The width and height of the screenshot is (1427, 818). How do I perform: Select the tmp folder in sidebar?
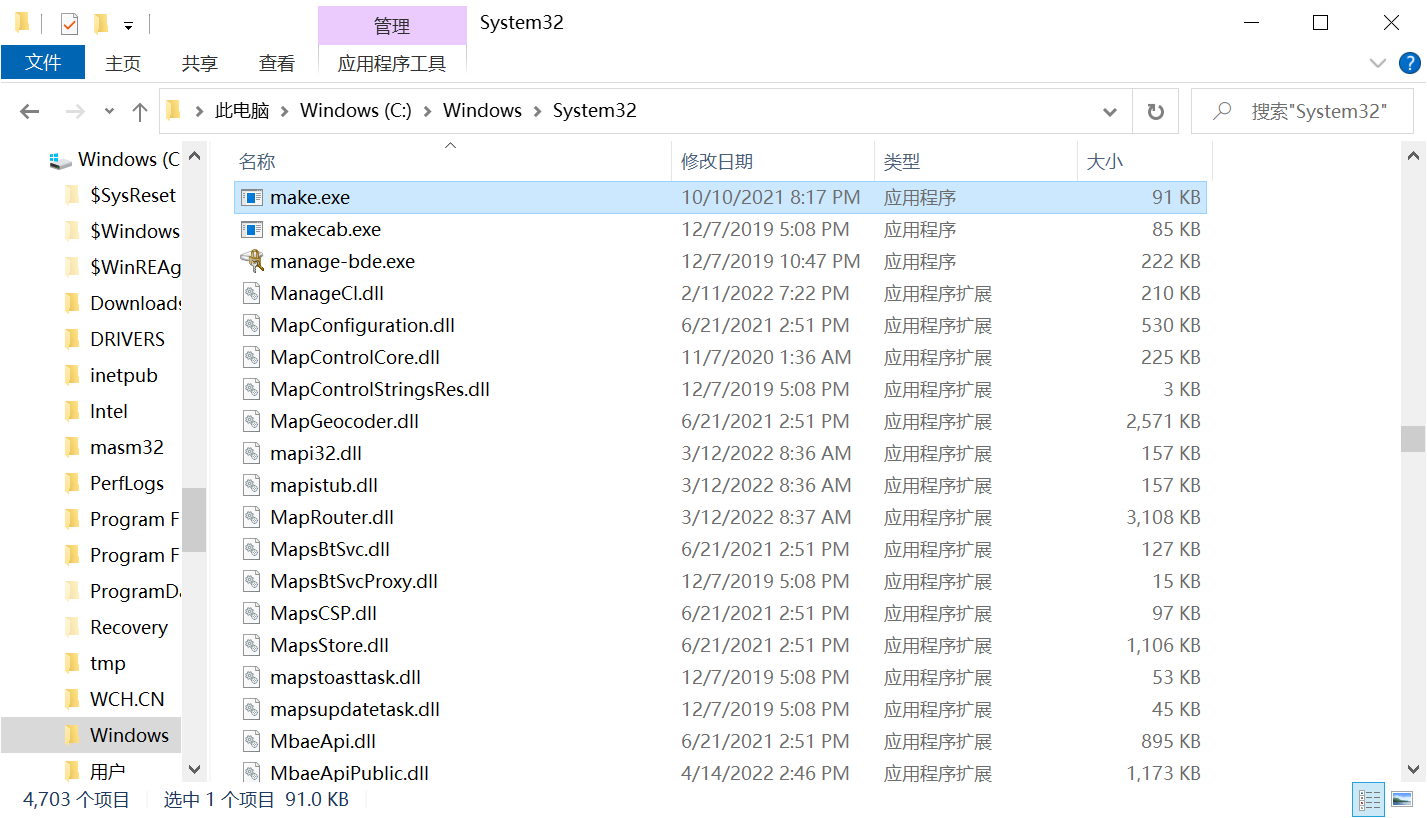tap(108, 663)
